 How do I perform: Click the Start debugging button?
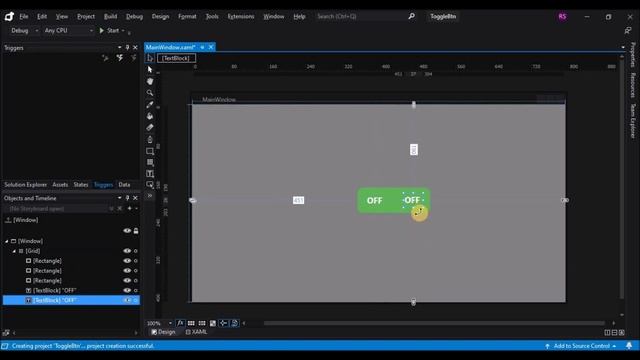click(x=109, y=31)
